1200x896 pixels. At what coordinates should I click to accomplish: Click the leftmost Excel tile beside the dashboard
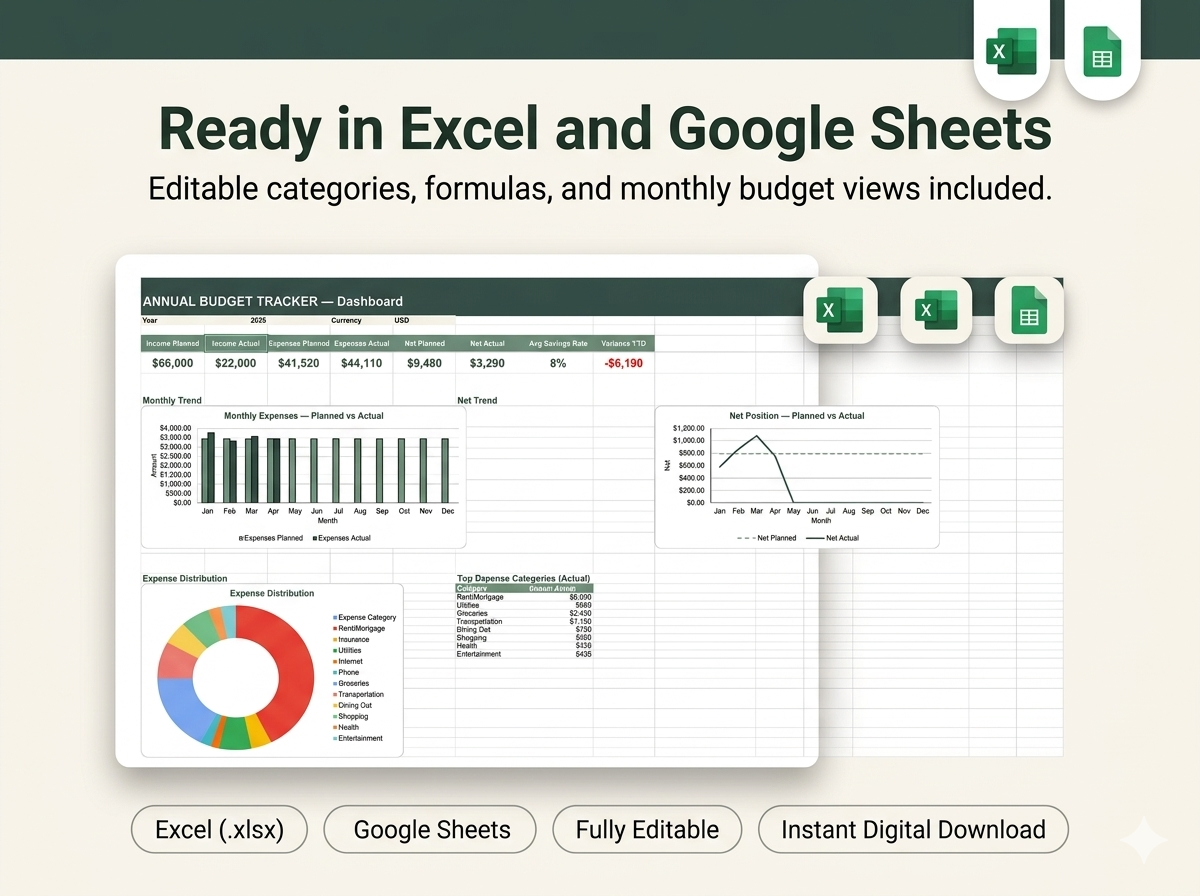click(x=840, y=310)
